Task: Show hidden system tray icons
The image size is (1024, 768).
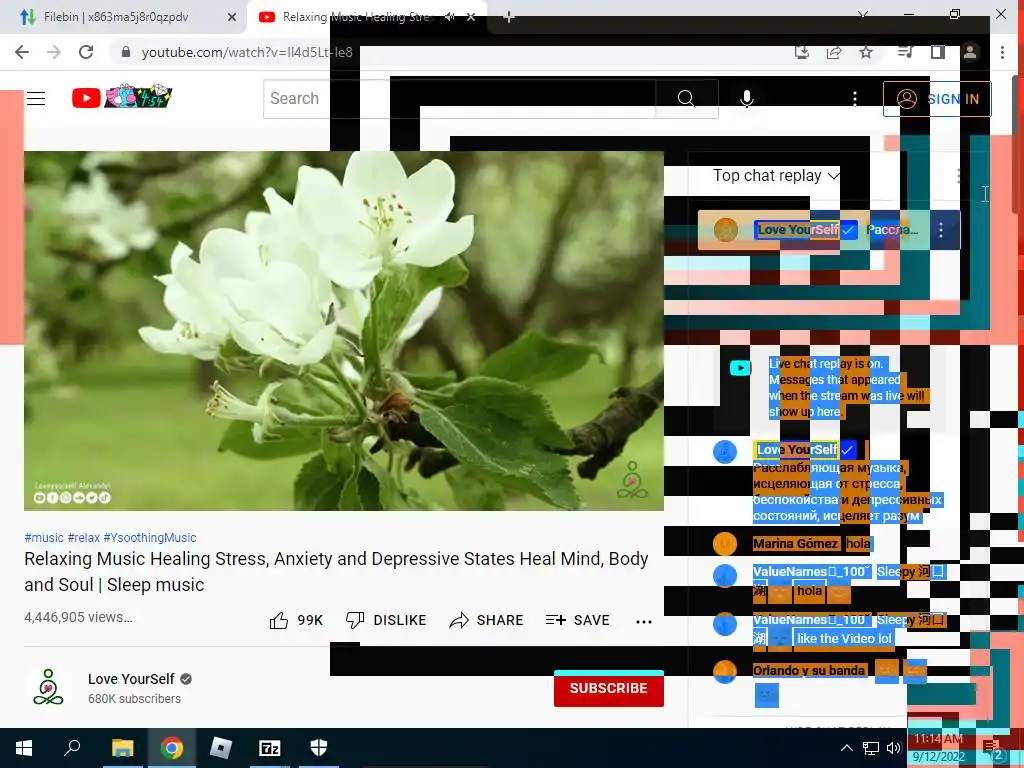Action: tap(846, 748)
